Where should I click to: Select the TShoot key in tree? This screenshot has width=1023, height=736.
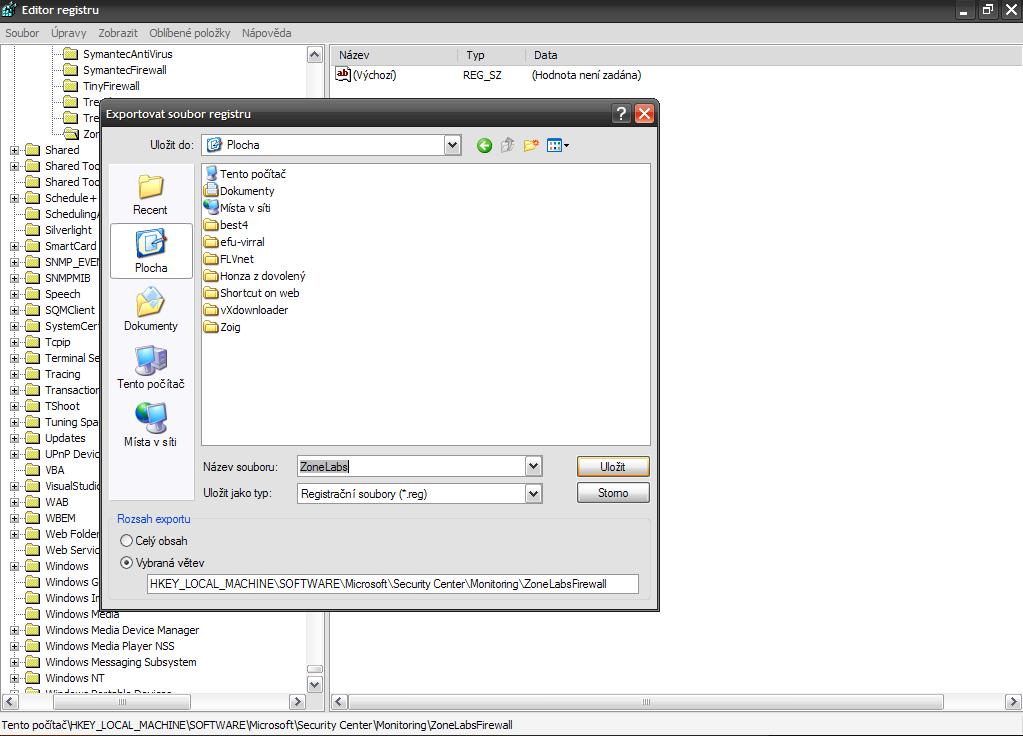[x=63, y=406]
